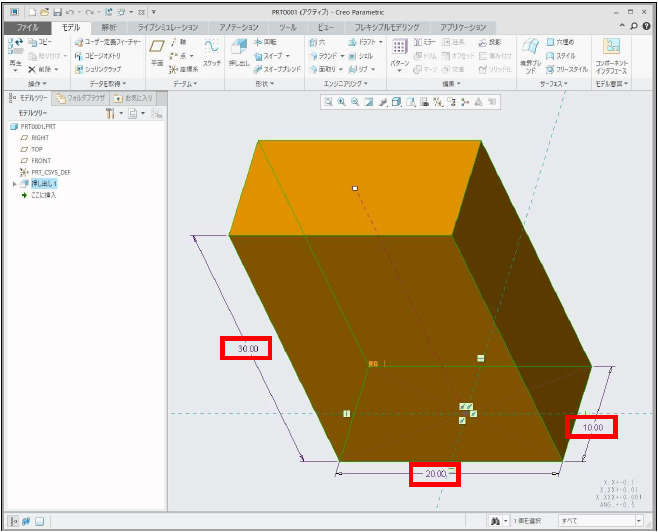The width and height of the screenshot is (658, 532).
Task: Click the Refit icon in the graphics toolbar
Action: (330, 102)
